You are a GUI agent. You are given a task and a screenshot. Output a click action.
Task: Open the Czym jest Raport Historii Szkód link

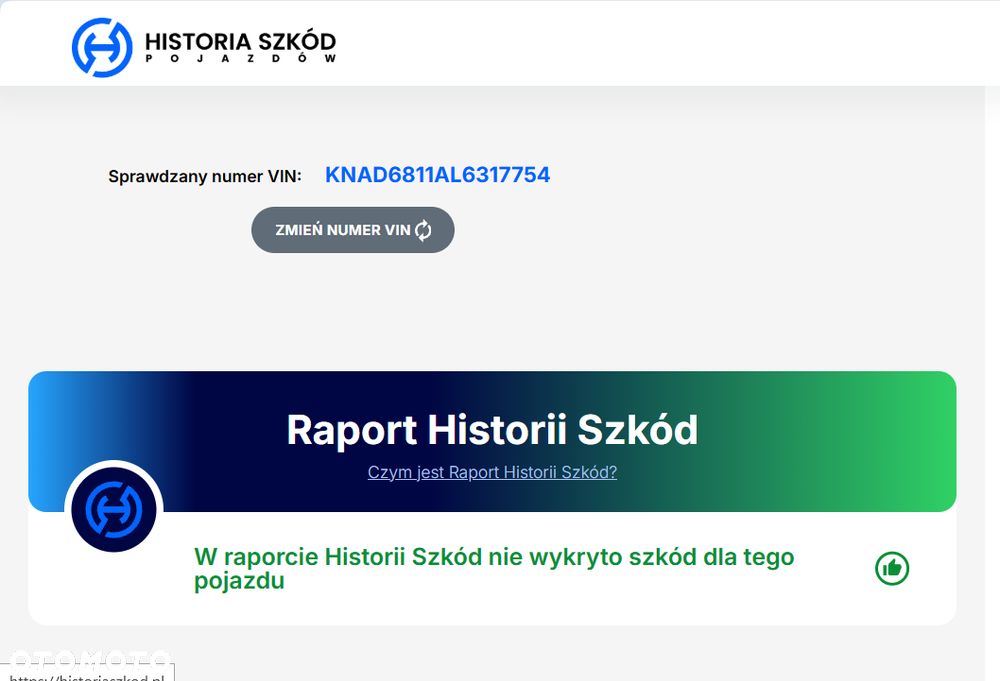[x=492, y=472]
